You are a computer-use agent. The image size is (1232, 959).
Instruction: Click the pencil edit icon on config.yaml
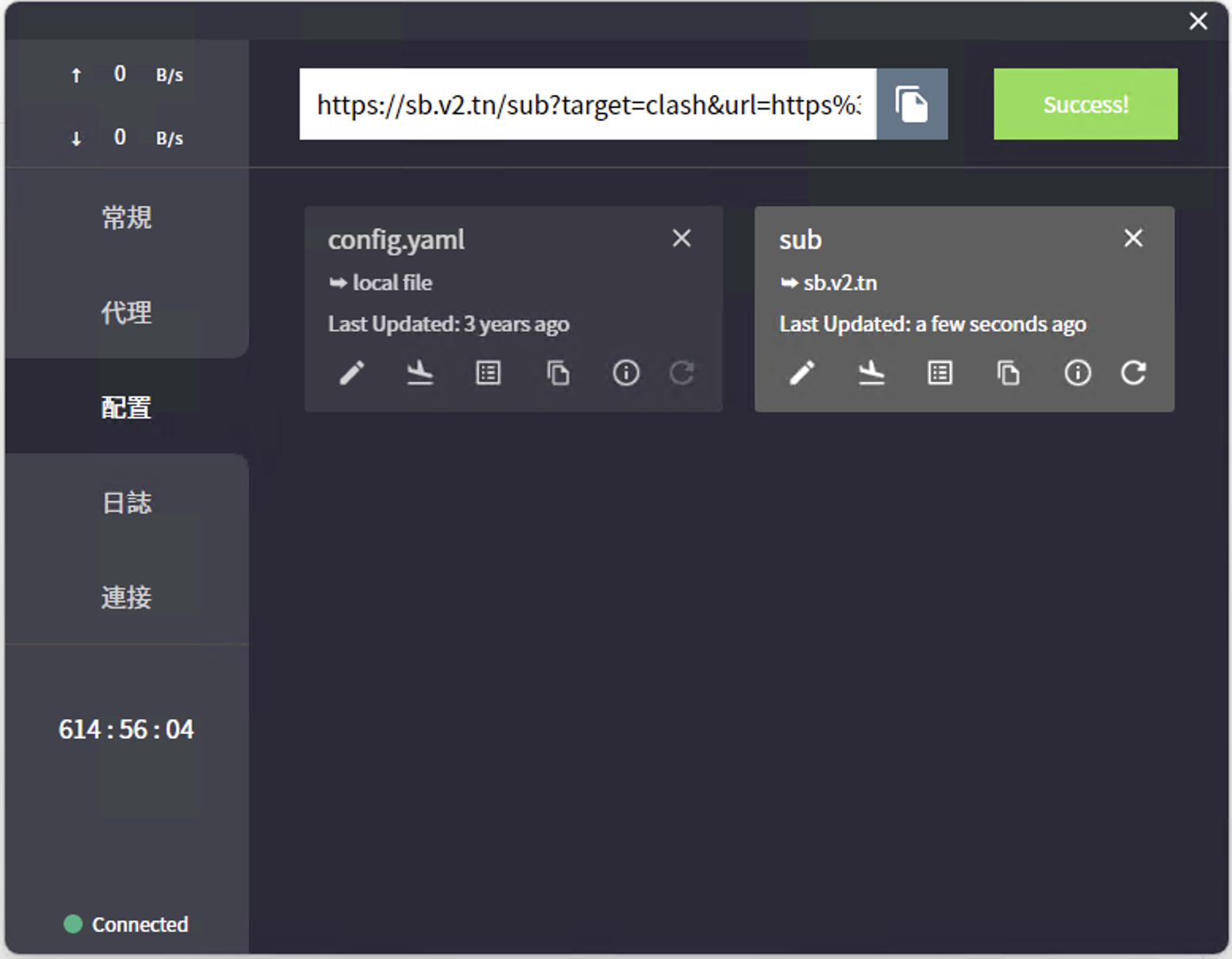(x=352, y=373)
